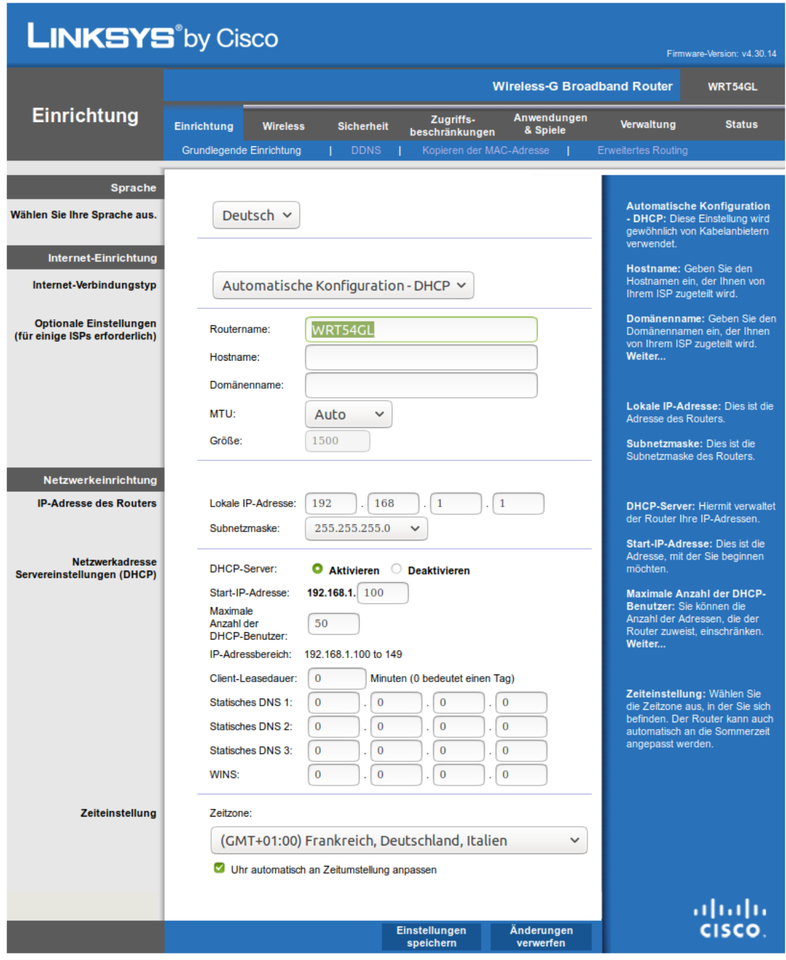The width and height of the screenshot is (786, 960).
Task: Open the Sicherheit tab
Action: [x=362, y=126]
